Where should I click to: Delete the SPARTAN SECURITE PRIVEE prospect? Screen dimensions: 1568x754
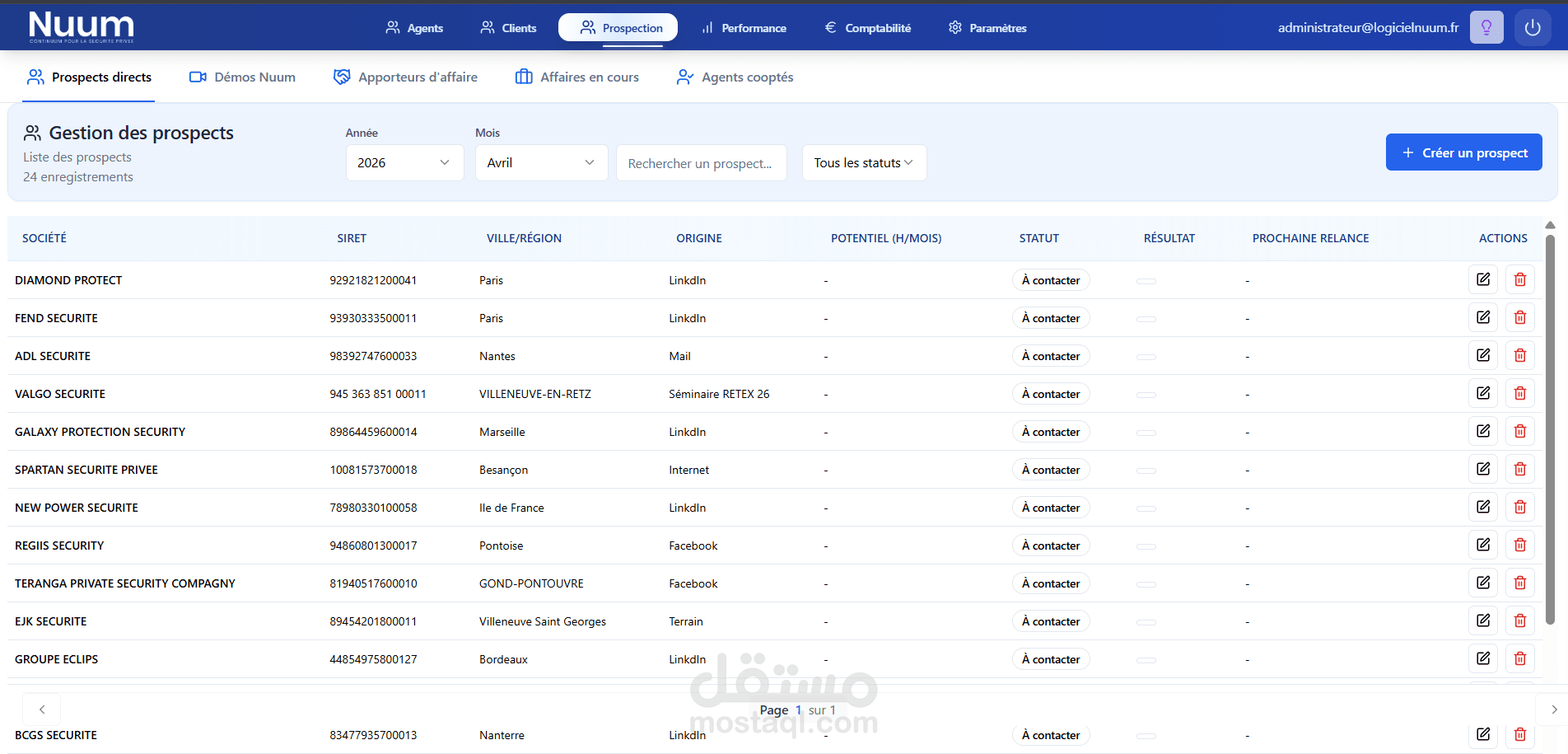(1520, 469)
